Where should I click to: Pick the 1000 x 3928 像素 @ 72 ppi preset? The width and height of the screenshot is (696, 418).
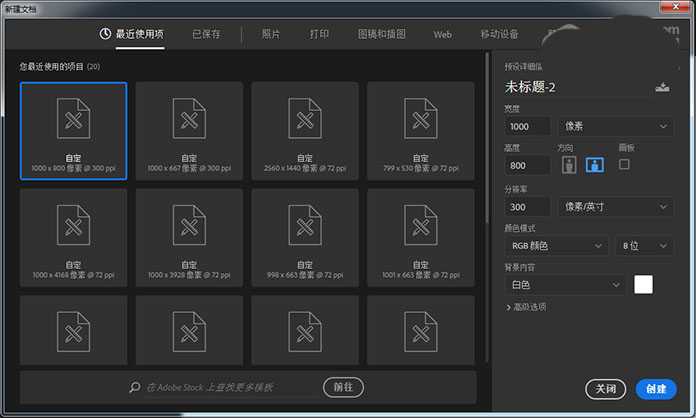190,238
